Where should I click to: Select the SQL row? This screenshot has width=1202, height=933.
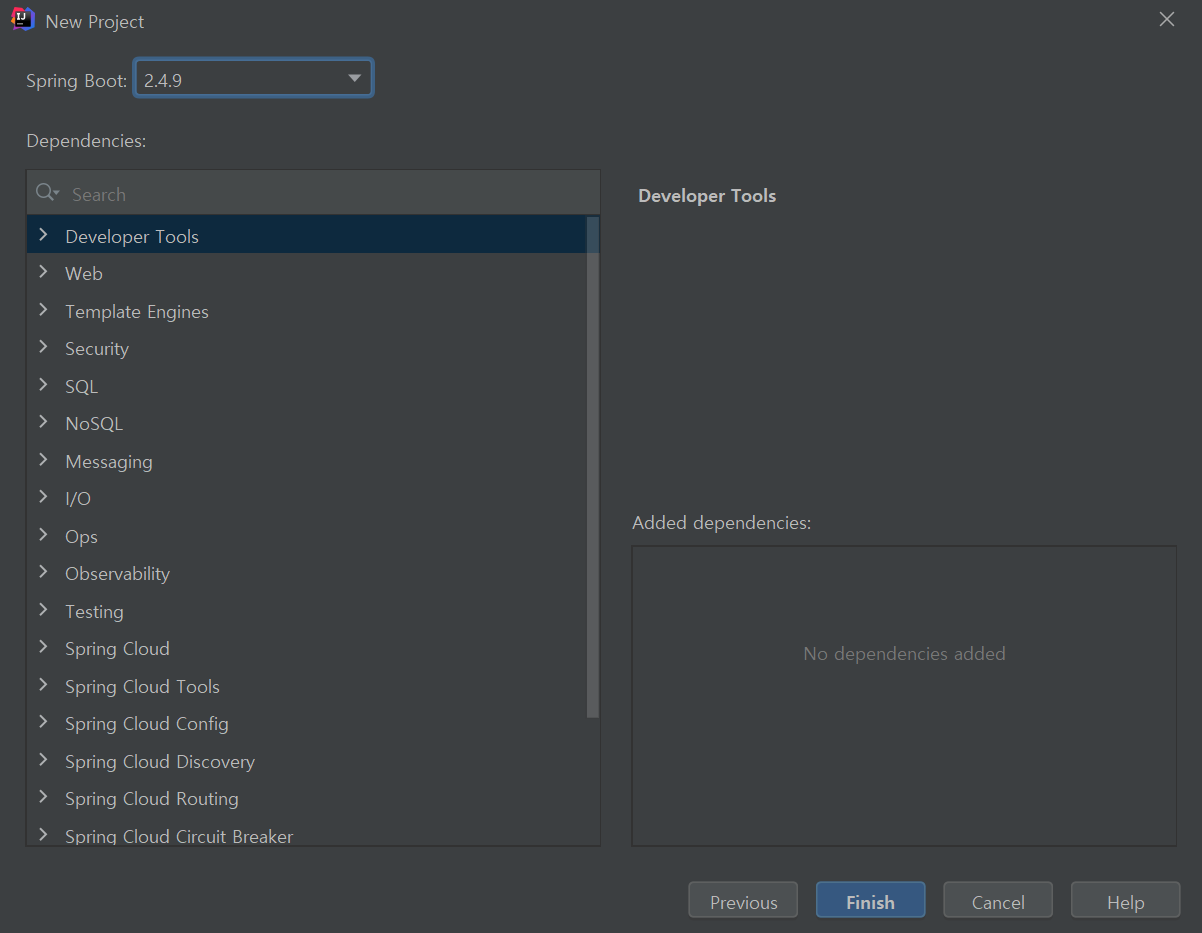(307, 386)
